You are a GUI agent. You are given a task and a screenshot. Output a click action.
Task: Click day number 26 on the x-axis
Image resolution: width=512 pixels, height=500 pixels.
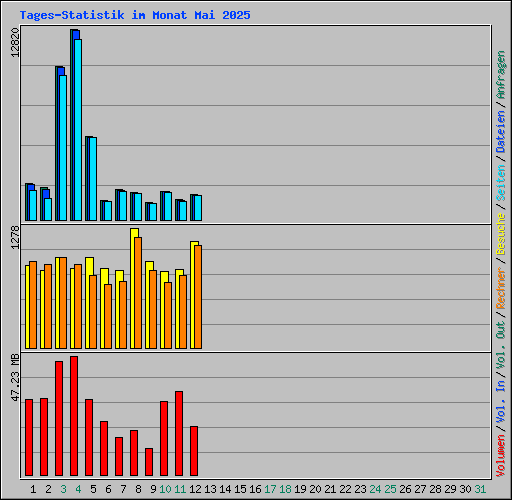point(405,489)
